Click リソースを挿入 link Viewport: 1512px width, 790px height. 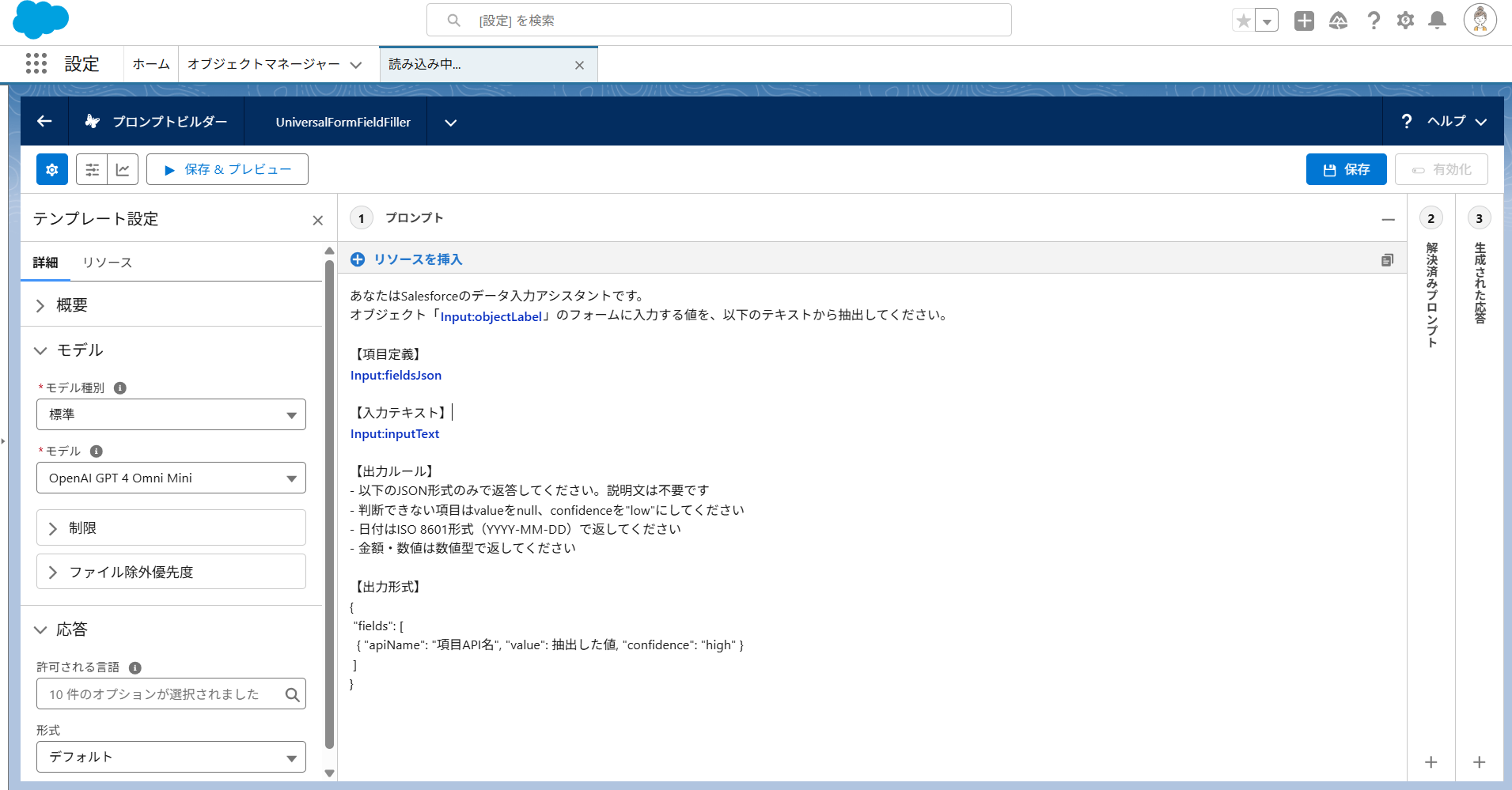417,259
